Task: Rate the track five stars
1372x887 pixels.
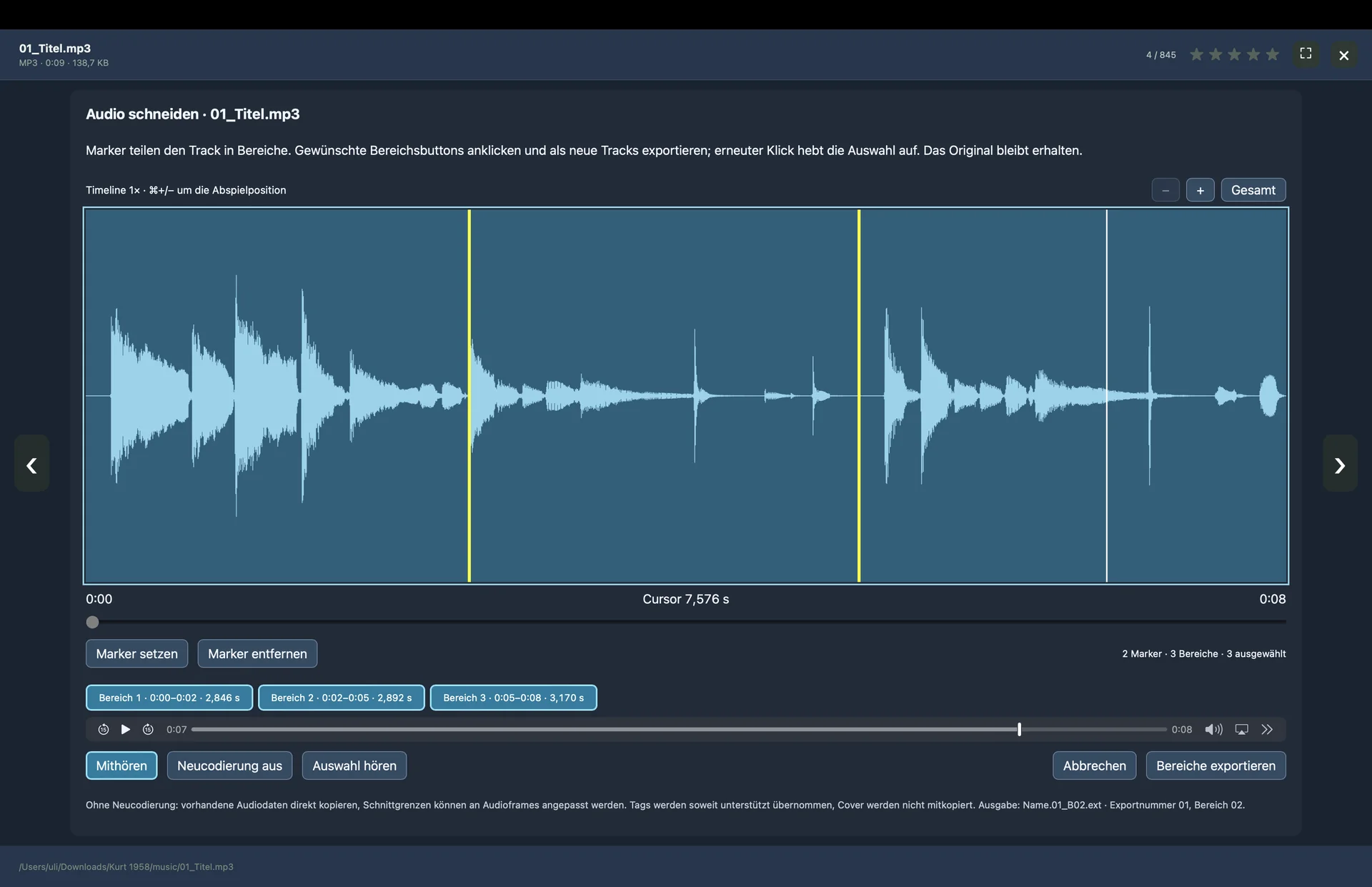Action: point(1272,54)
